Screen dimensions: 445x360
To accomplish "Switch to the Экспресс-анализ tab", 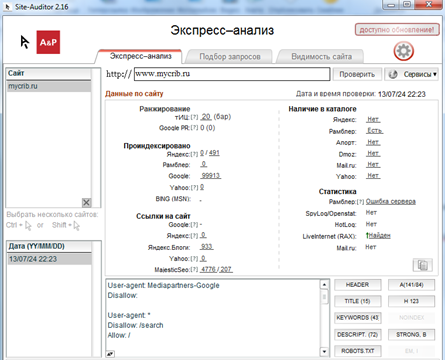I will click(140, 56).
